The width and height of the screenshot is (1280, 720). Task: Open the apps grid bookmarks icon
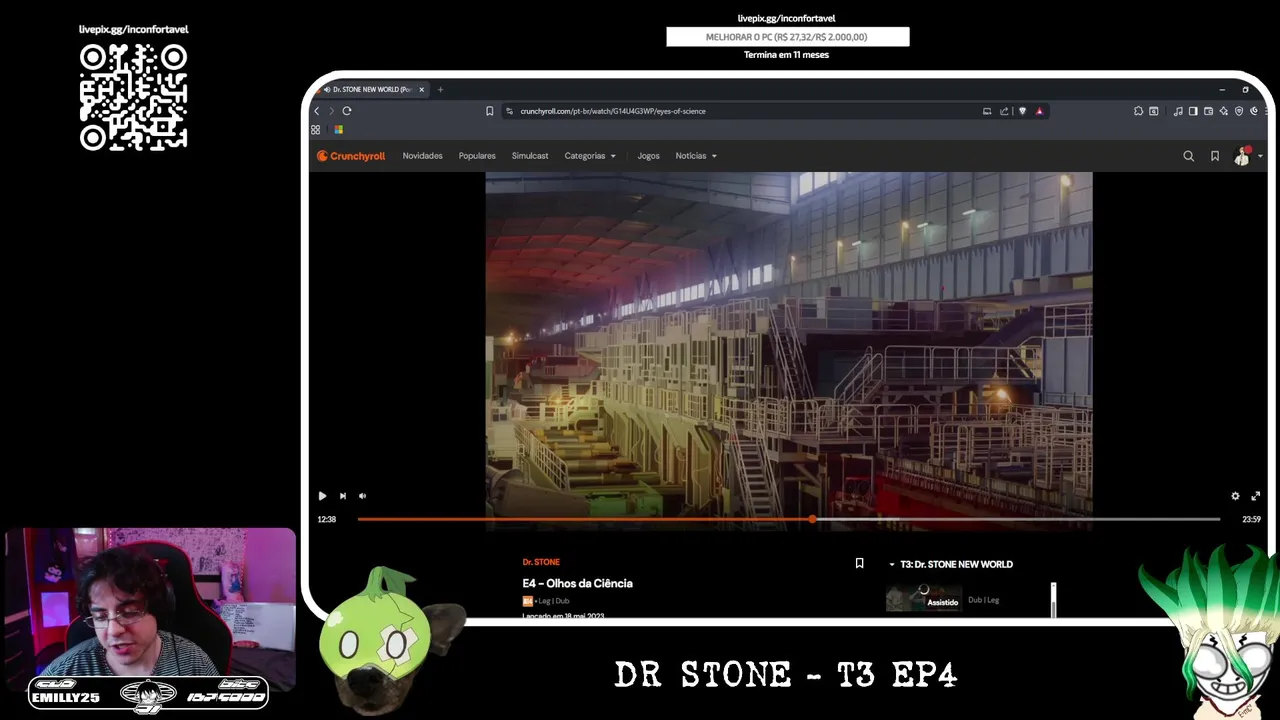pos(315,130)
